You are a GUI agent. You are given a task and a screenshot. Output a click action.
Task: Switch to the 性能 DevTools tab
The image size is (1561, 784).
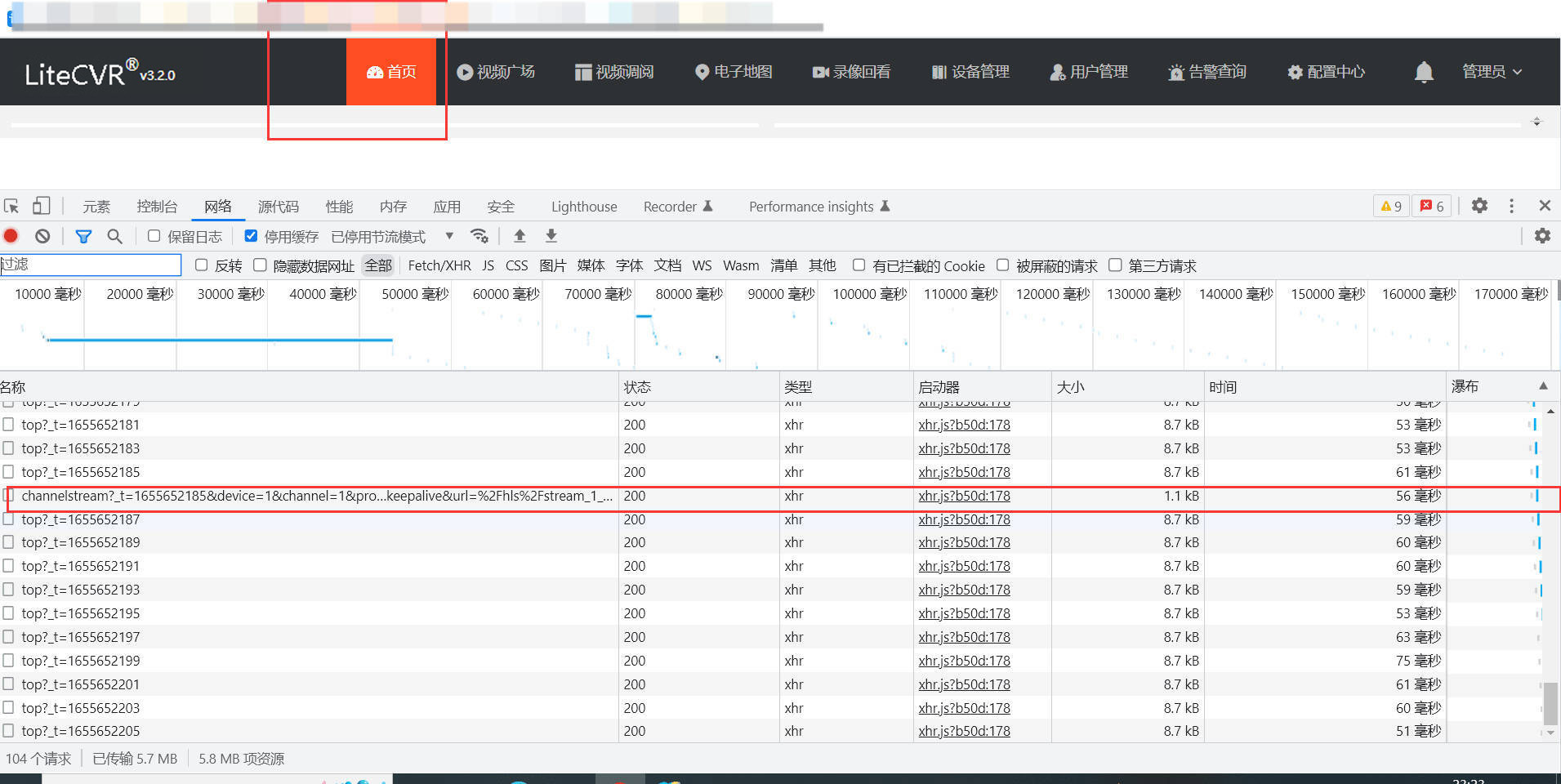(339, 207)
